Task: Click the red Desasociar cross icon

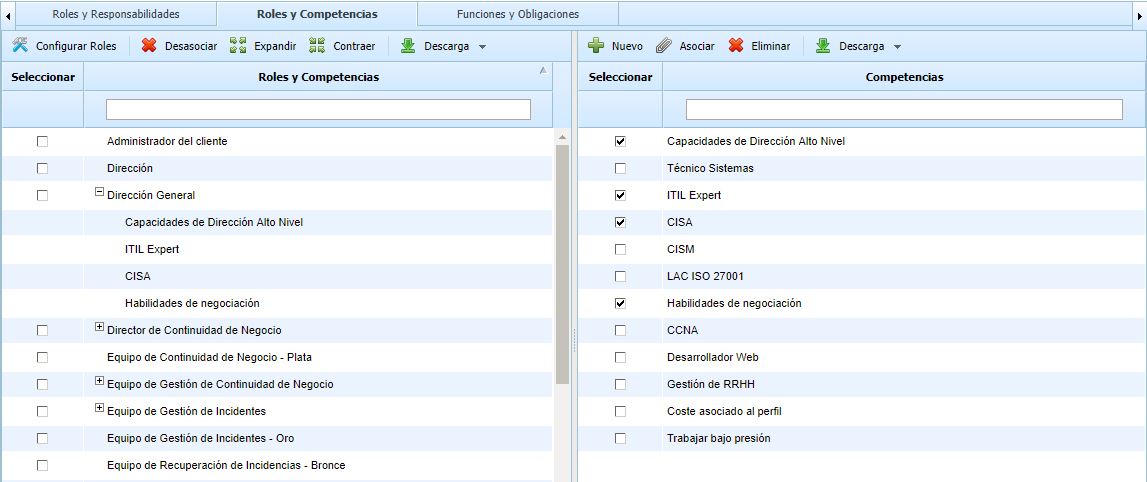Action: (149, 46)
